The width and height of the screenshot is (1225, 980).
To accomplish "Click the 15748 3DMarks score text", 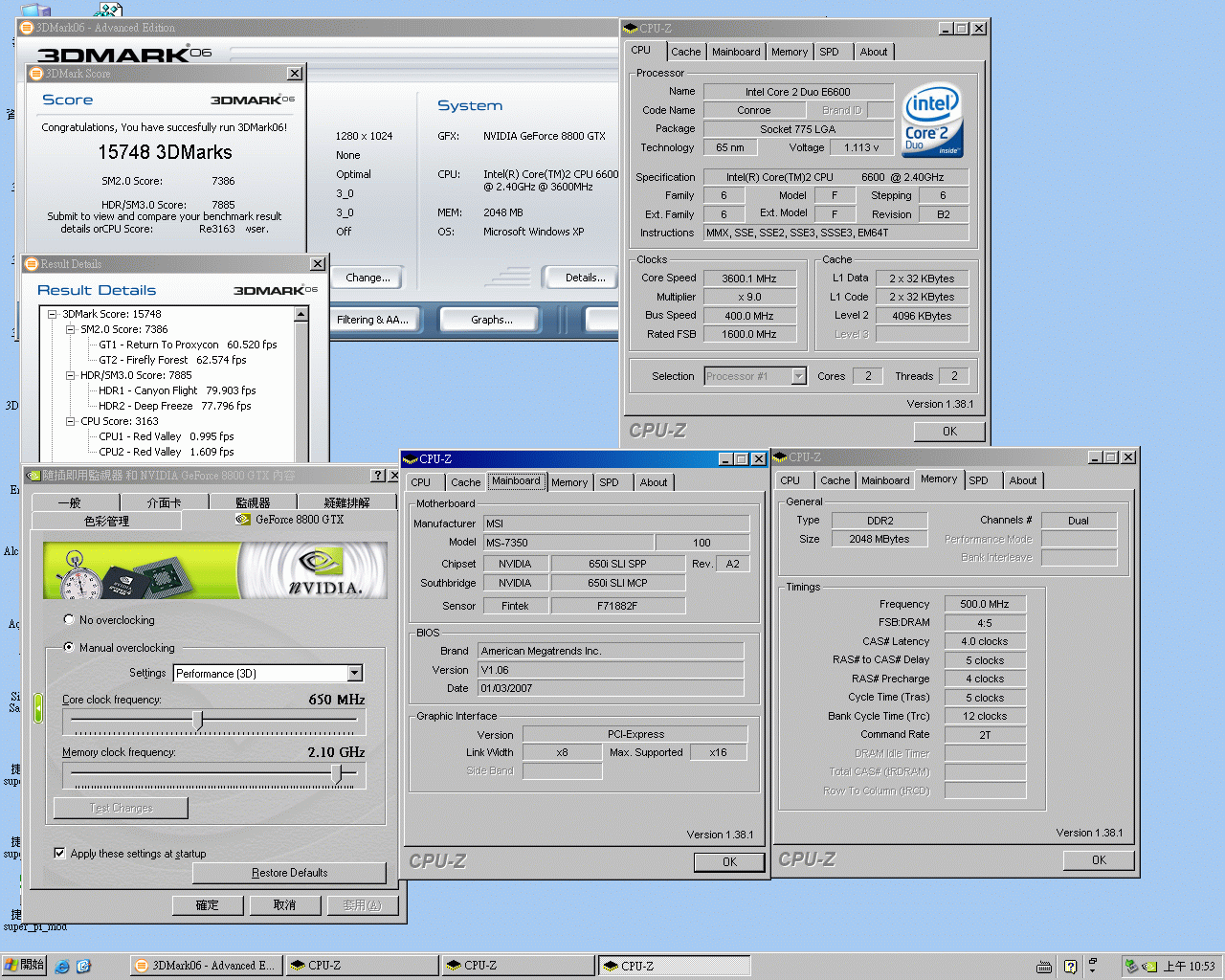I will (165, 152).
